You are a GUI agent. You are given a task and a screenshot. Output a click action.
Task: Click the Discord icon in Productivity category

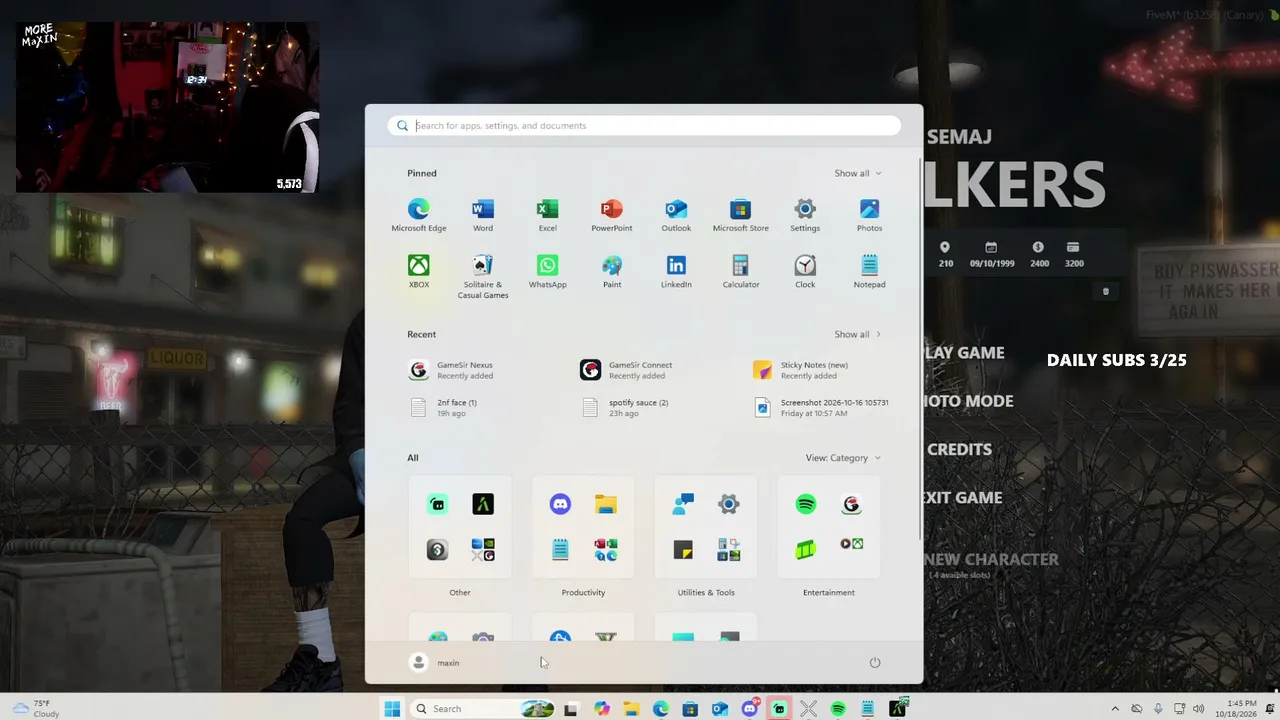[x=560, y=504]
